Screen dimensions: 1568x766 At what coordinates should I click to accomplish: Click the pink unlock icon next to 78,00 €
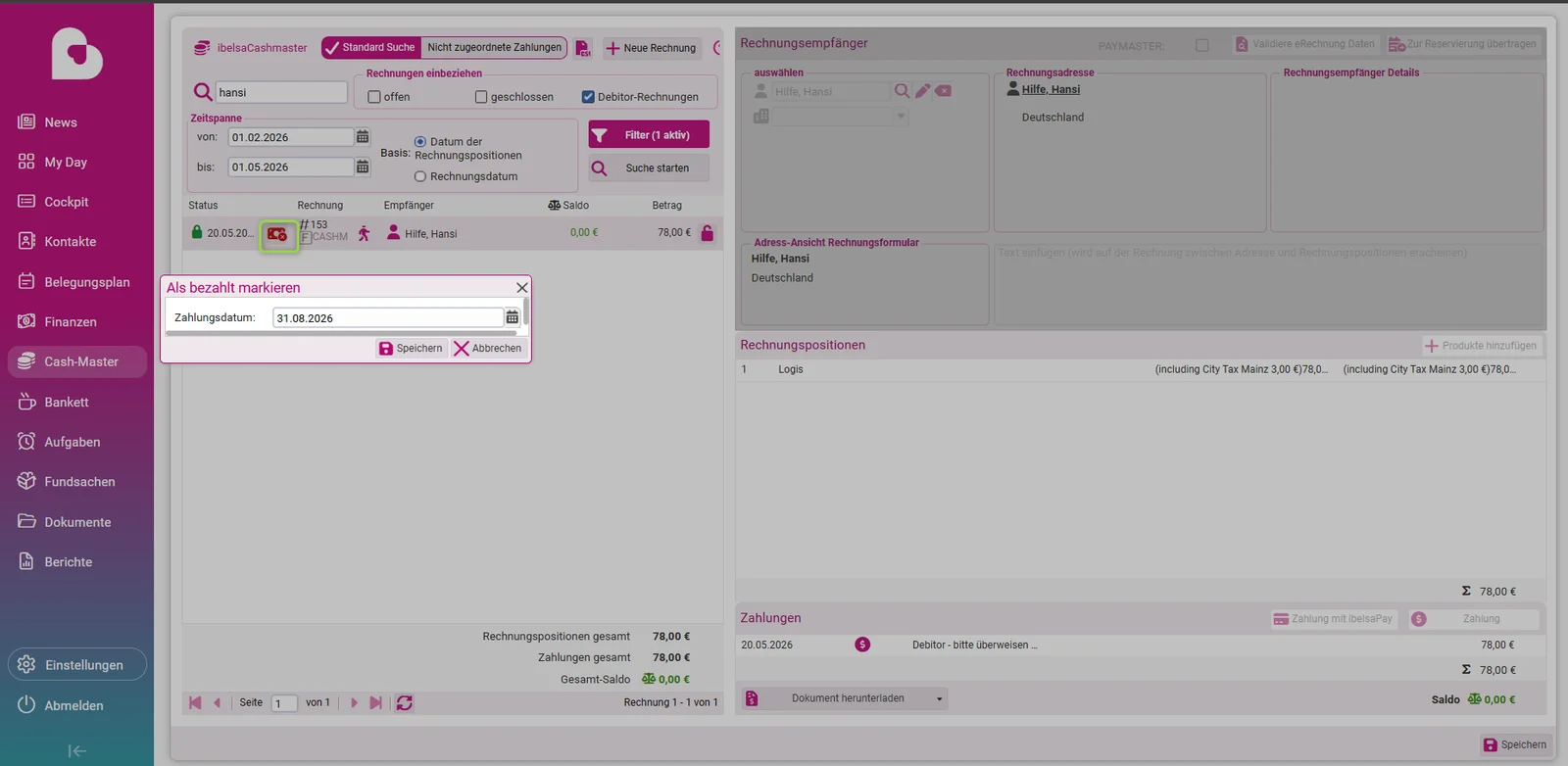[x=708, y=233]
